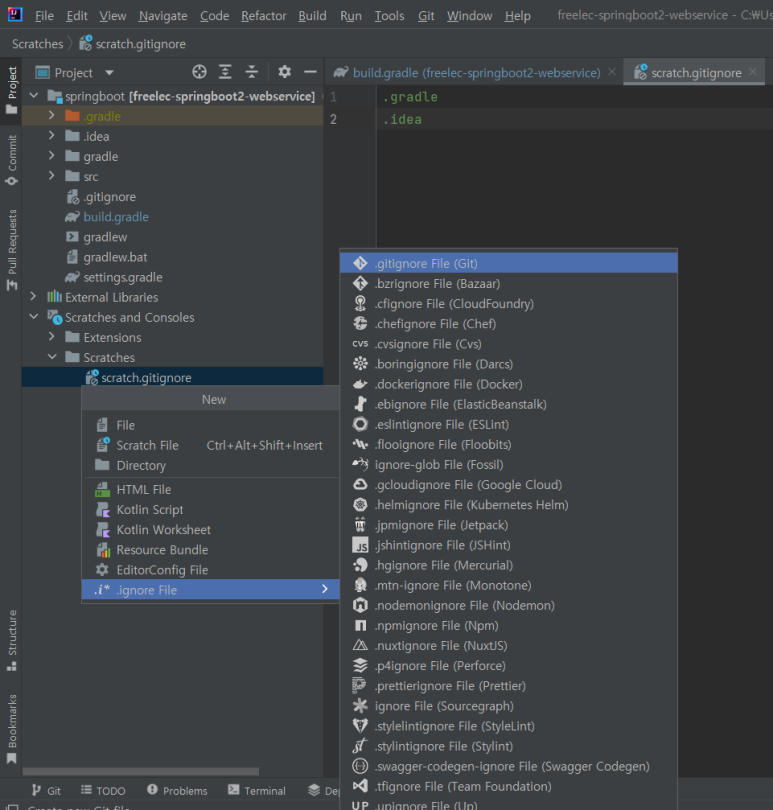Select .jshintignore File (JSHint) entry

click(508, 545)
